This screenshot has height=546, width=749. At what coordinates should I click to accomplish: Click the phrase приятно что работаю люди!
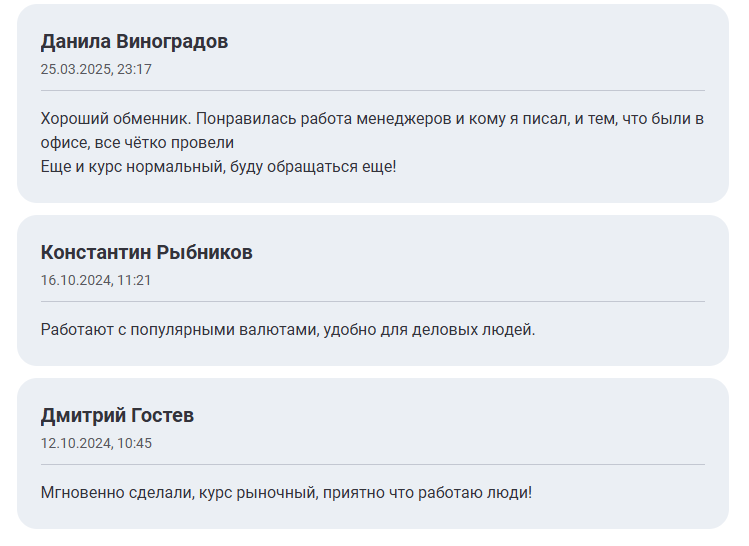pyautogui.click(x=427, y=492)
